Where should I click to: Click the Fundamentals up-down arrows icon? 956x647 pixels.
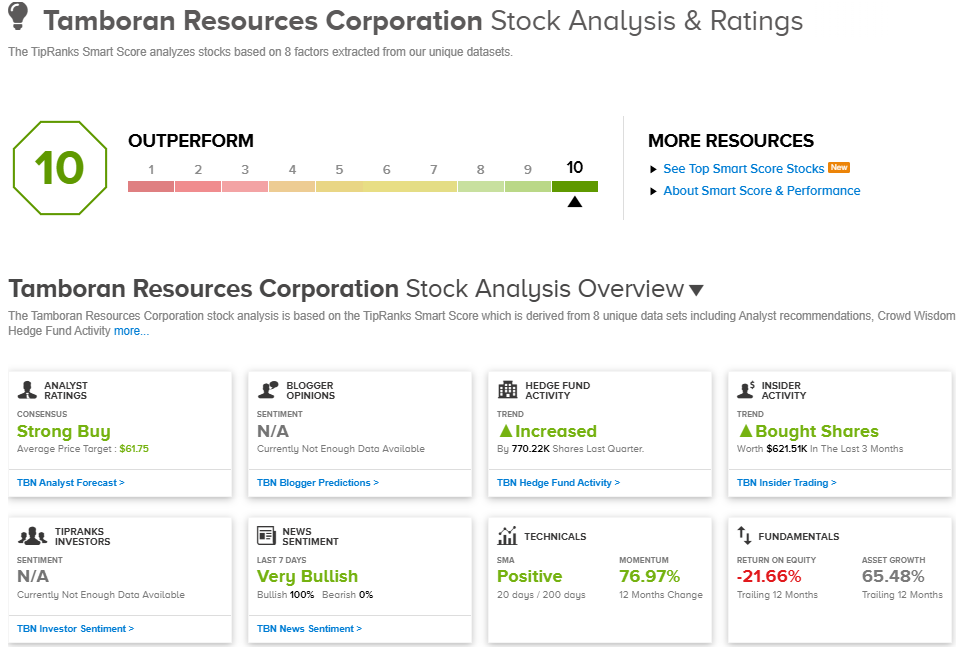point(744,536)
